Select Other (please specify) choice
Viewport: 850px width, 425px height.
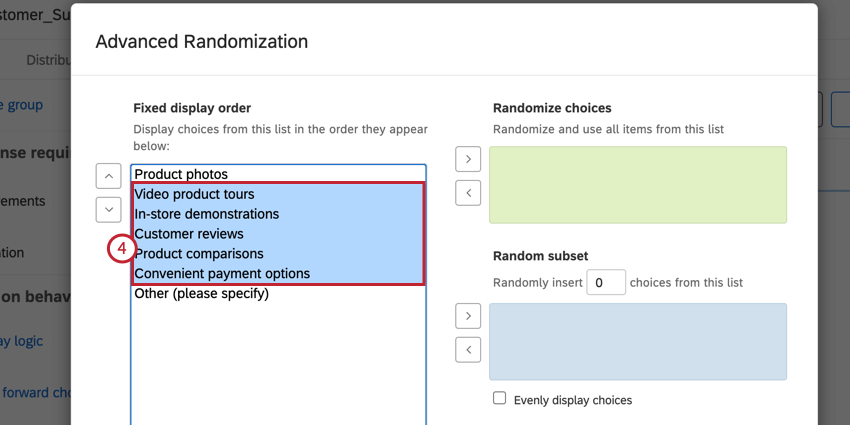pyautogui.click(x=201, y=294)
